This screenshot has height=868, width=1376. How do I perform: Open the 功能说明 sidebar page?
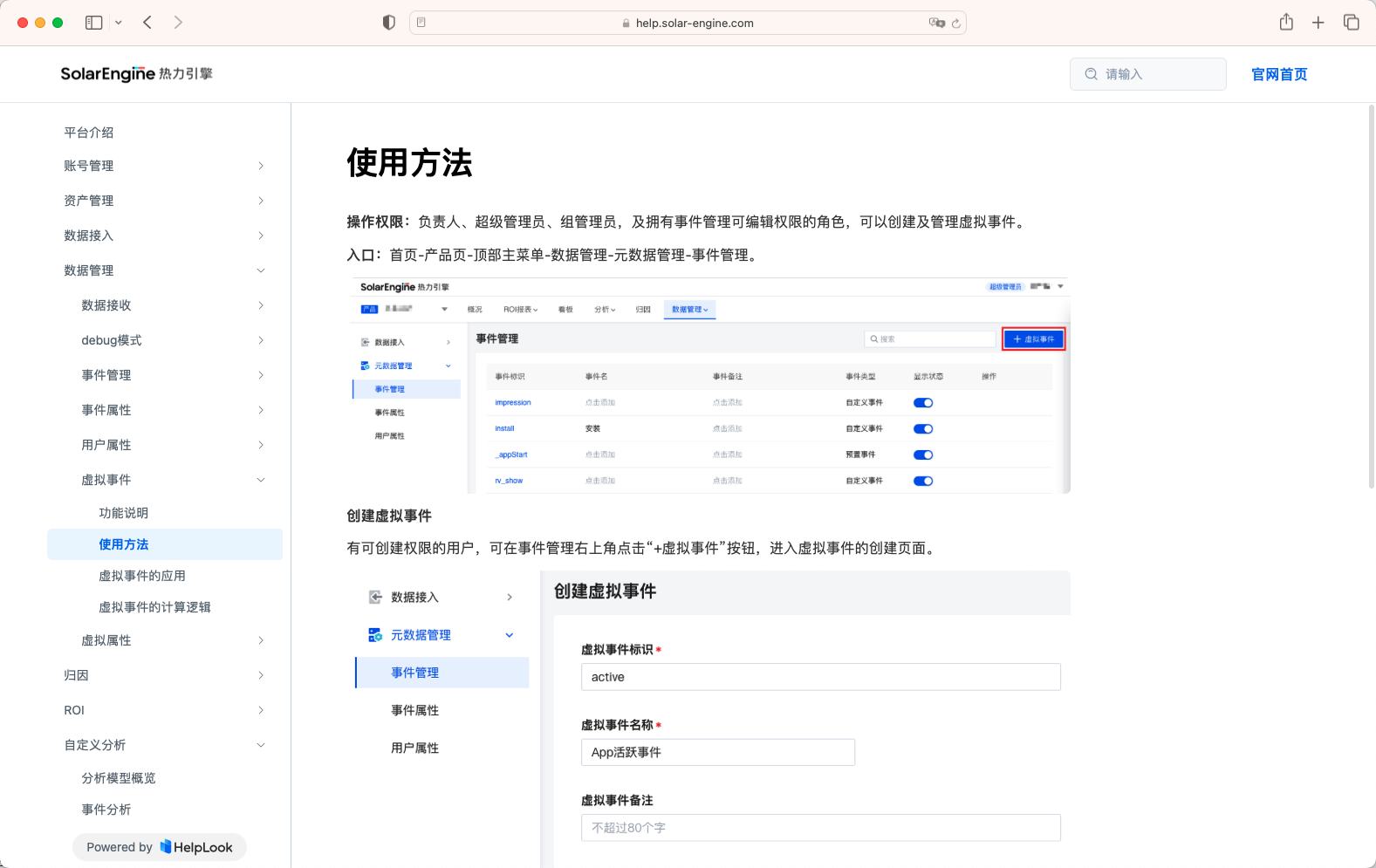click(124, 513)
